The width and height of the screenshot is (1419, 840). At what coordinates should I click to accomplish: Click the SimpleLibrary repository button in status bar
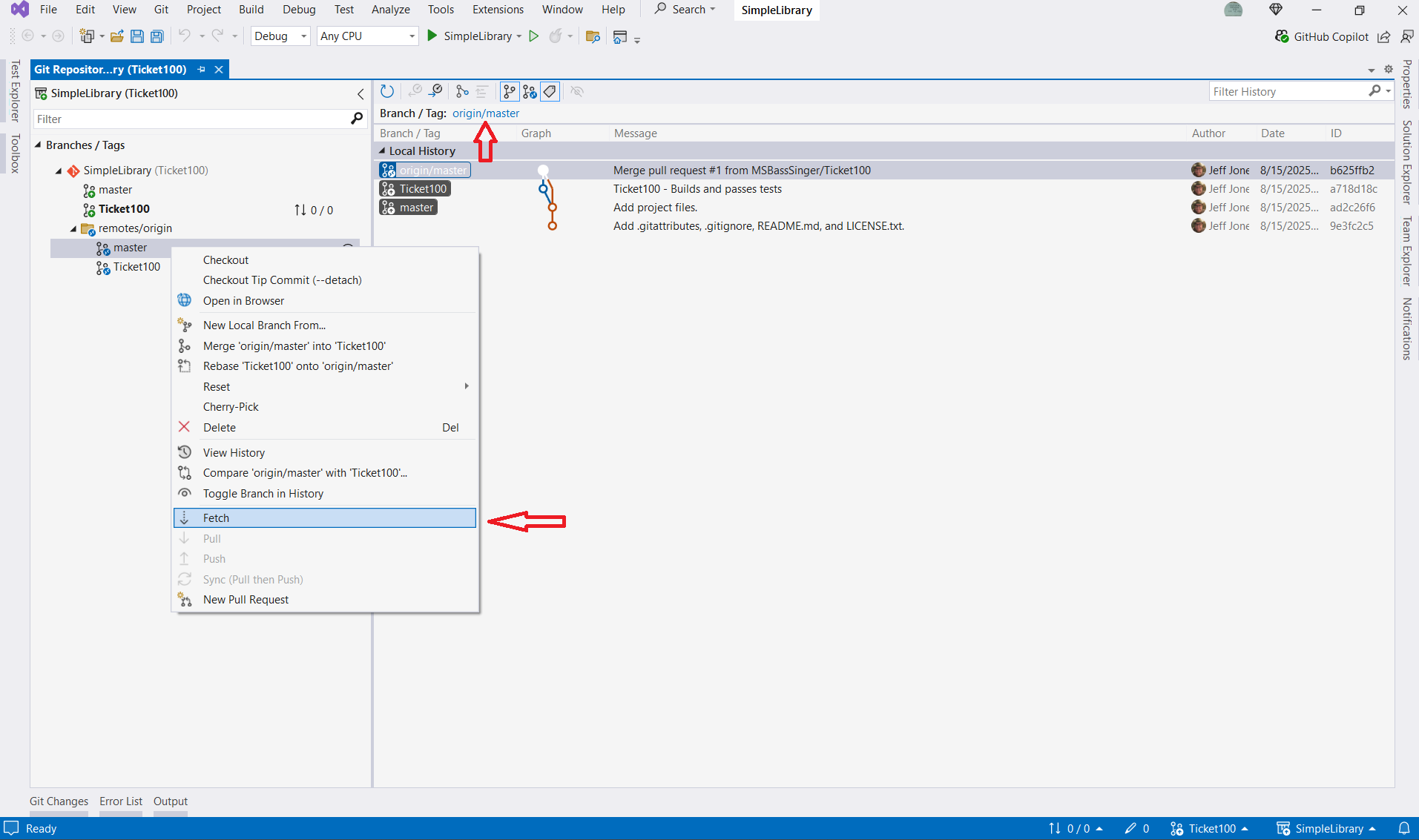[1326, 828]
